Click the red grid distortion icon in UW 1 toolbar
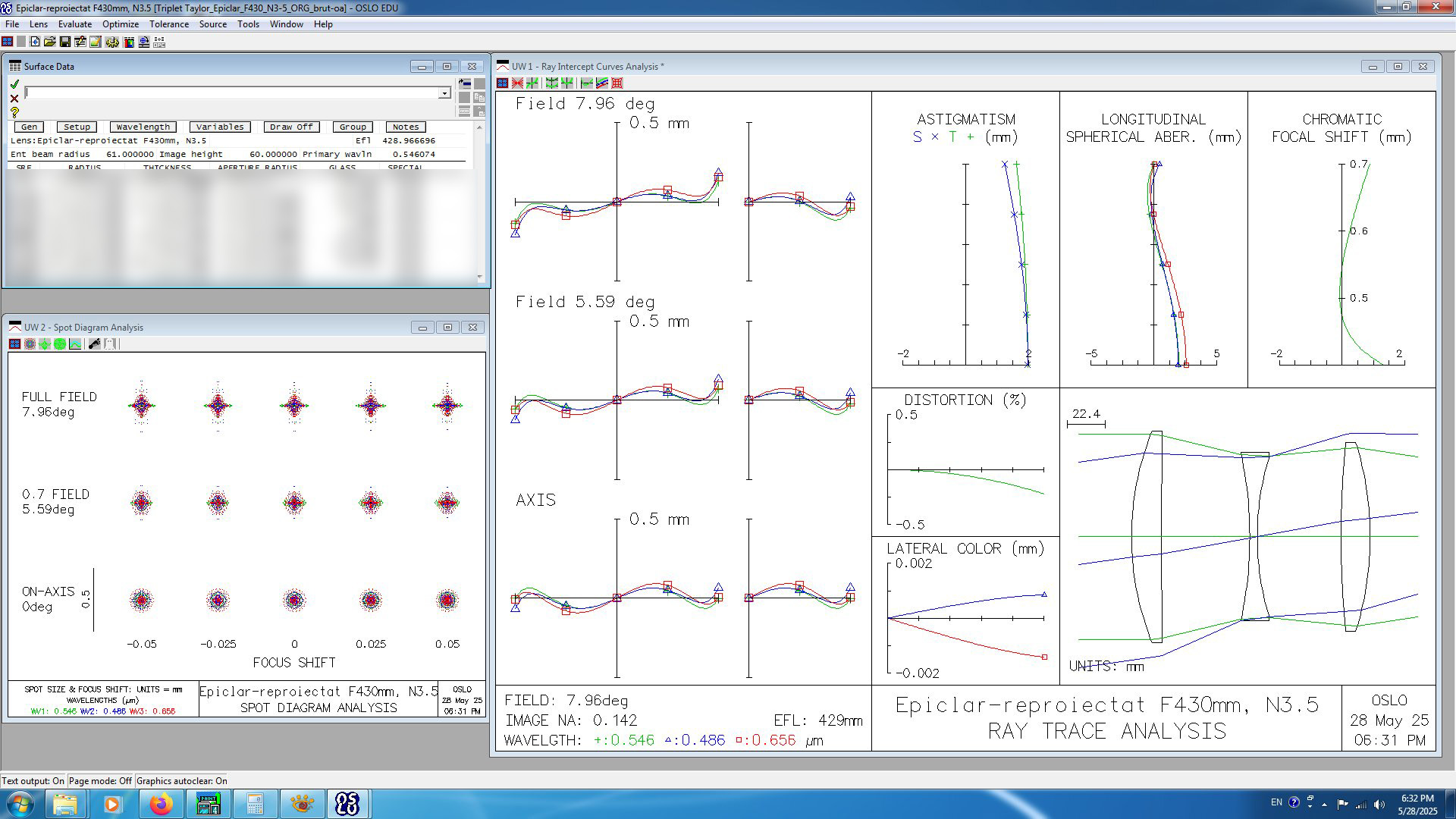Image resolution: width=1456 pixels, height=819 pixels. (617, 83)
